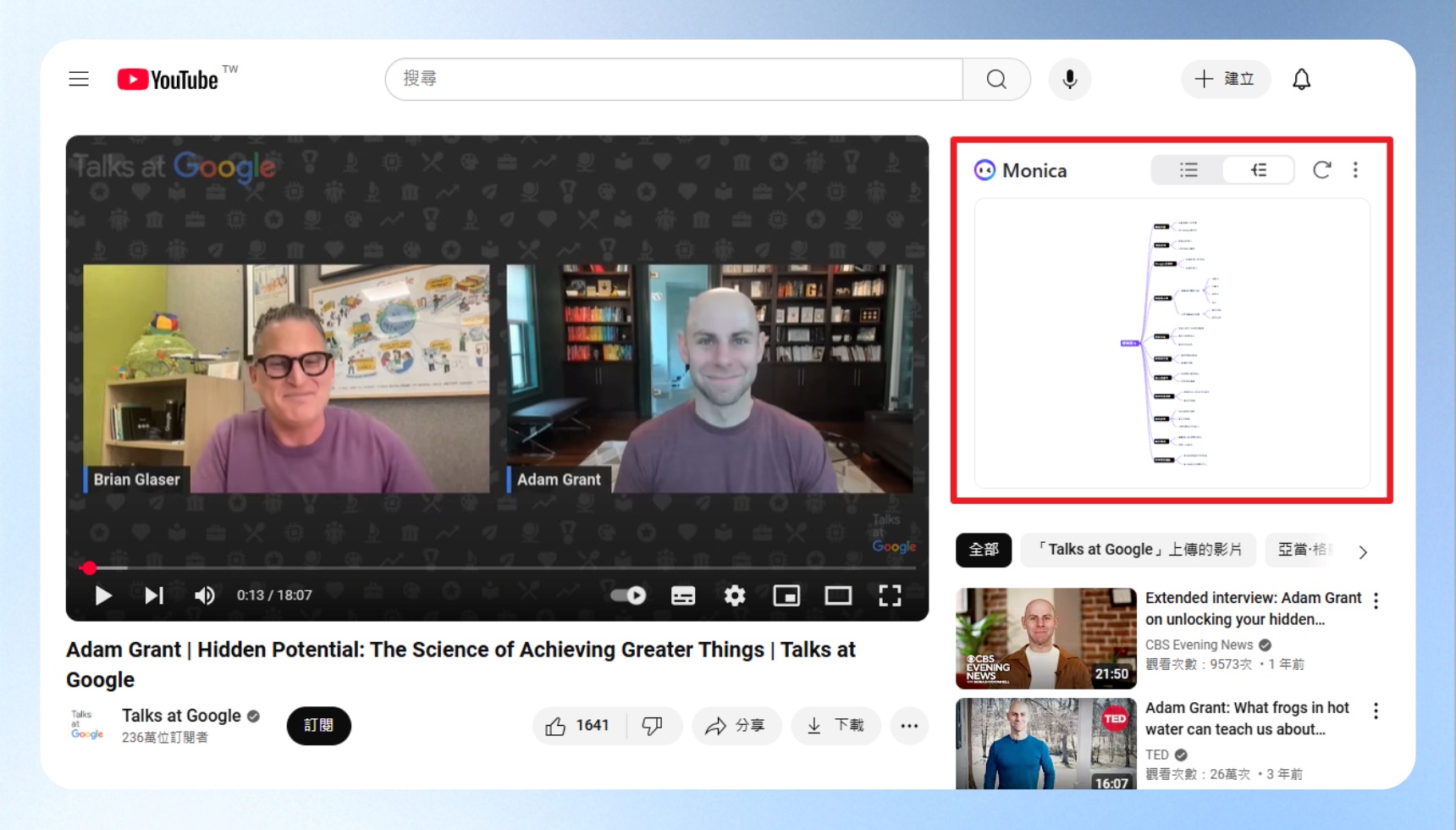
Task: Open options for Extended interview video
Action: [x=1376, y=600]
